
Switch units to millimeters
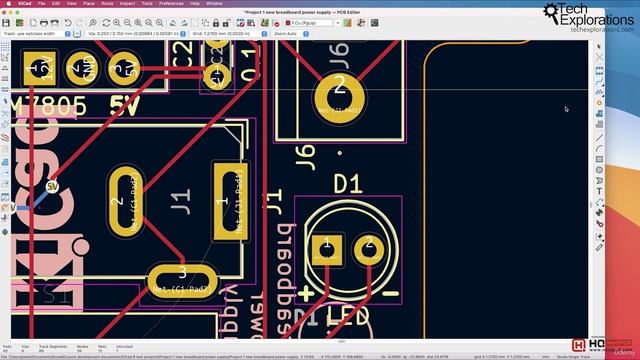click(x=5, y=89)
